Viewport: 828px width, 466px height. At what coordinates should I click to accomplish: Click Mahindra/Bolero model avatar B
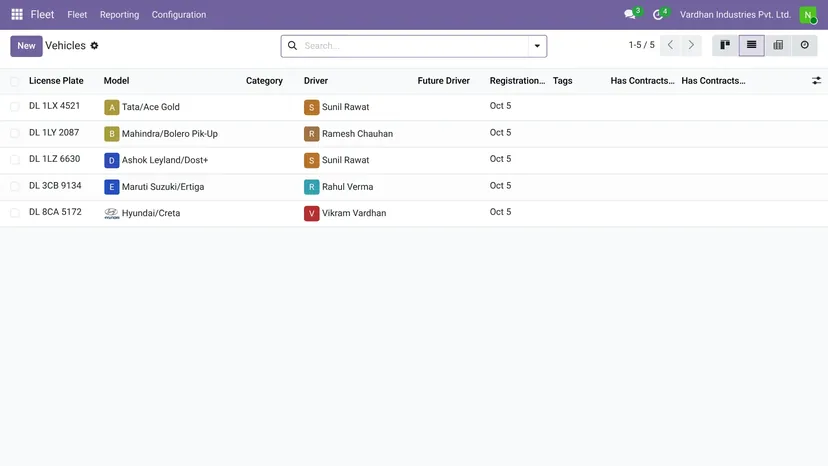[x=111, y=134]
